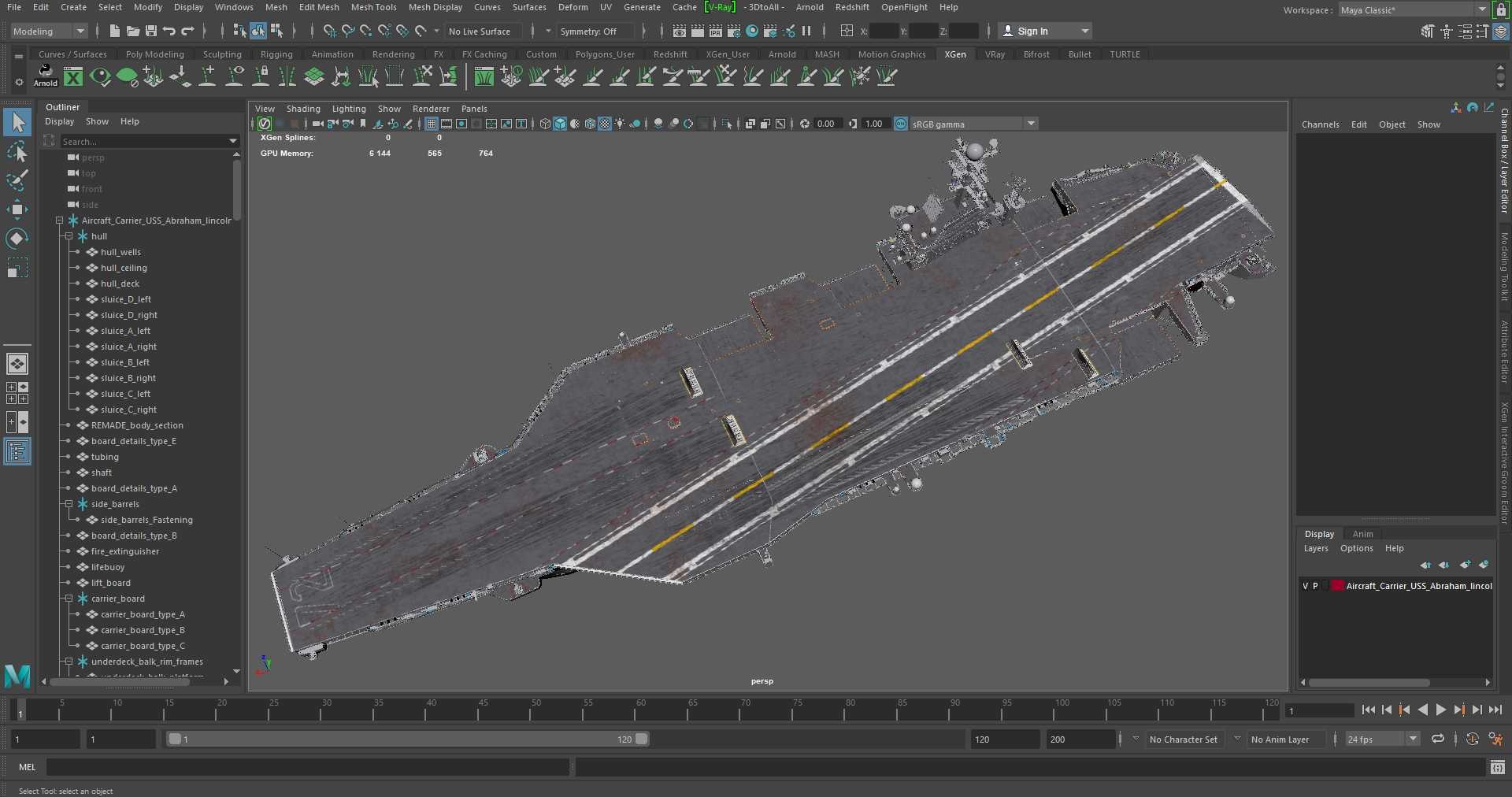Click the select camera icon in viewport toolbar
Screen dimensions: 1512x797
coord(317,124)
